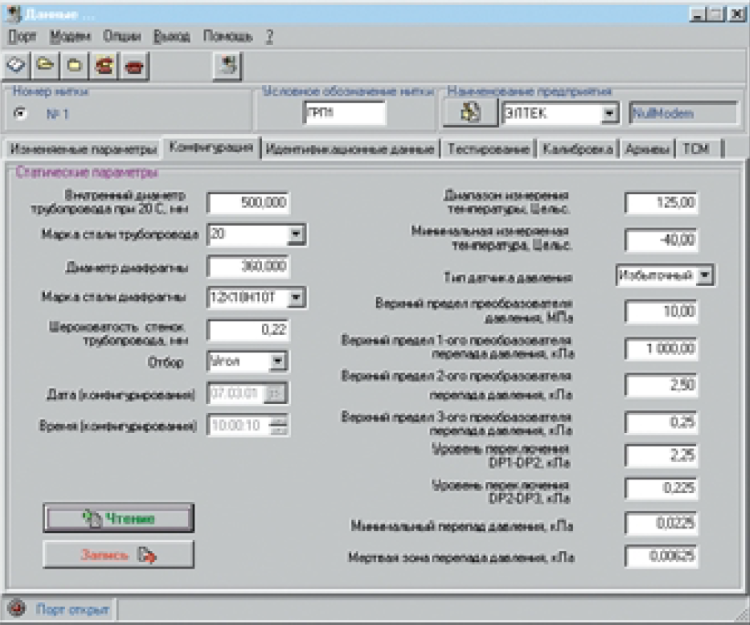750x625 pixels.
Task: Open the pipeline steel grade dropdown
Action: pyautogui.click(x=296, y=234)
